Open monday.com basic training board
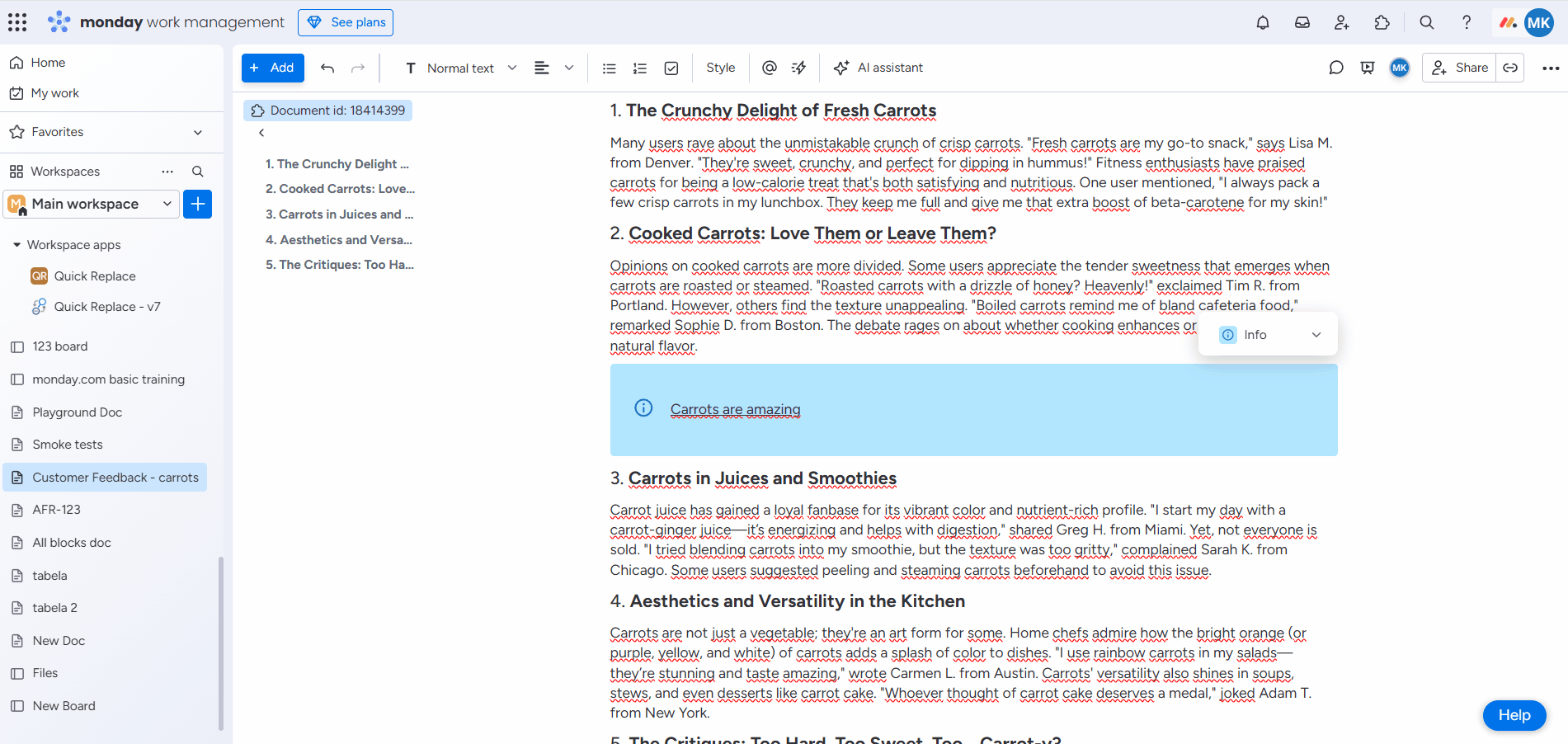This screenshot has width=1568, height=744. [x=108, y=379]
